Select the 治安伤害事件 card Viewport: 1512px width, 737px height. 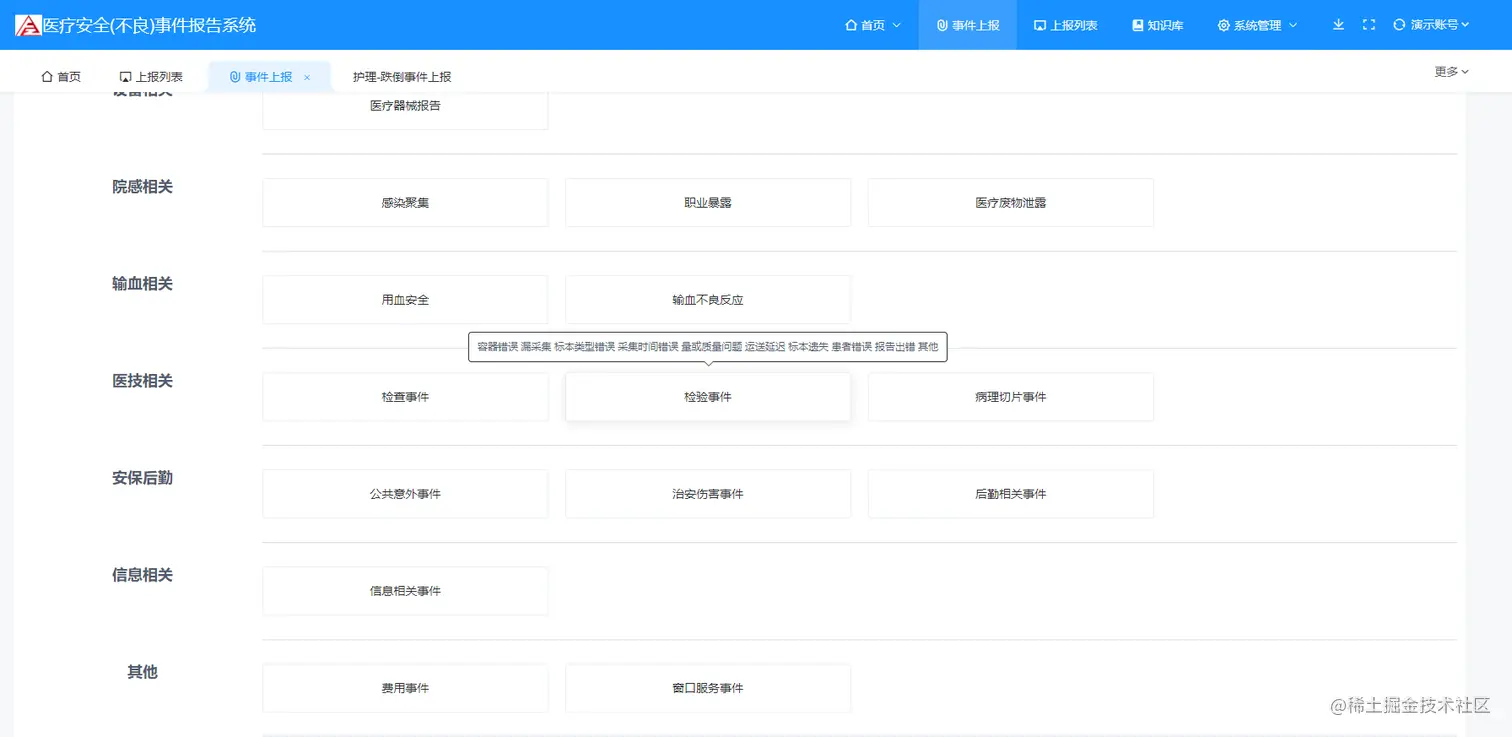click(x=708, y=494)
